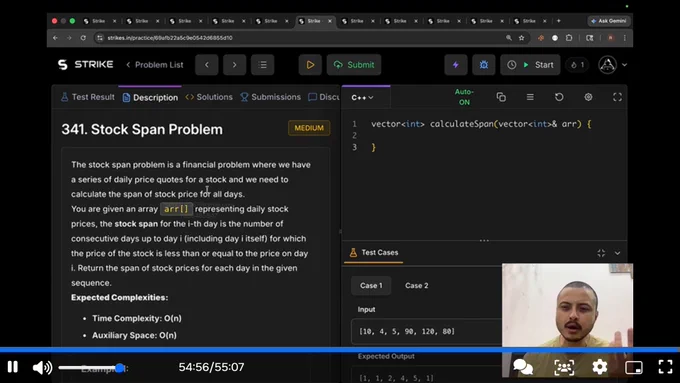Open Ask Gemini button
Image resolution: width=680 pixels, height=383 pixels.
point(610,21)
